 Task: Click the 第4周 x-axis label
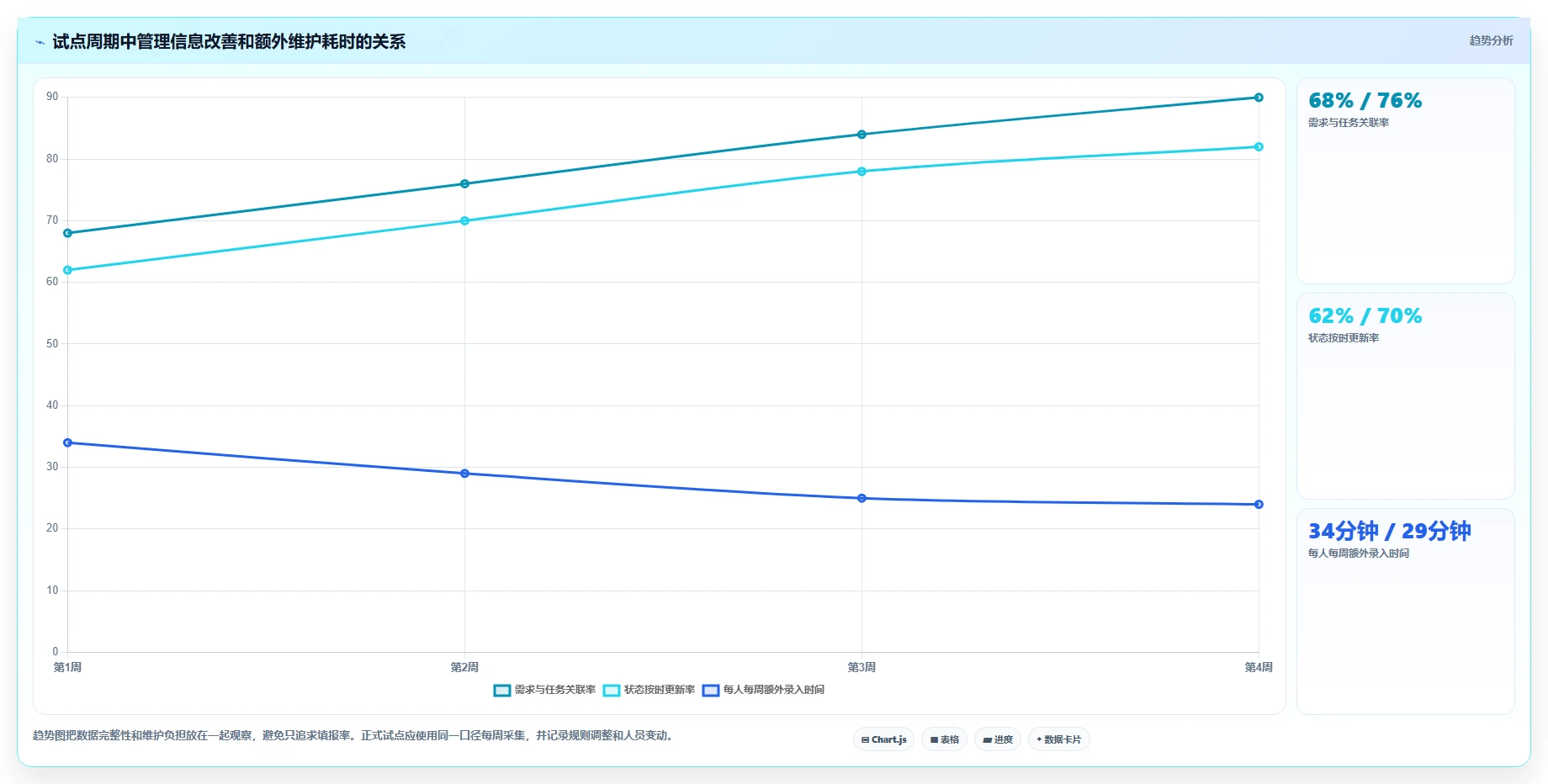click(1259, 667)
